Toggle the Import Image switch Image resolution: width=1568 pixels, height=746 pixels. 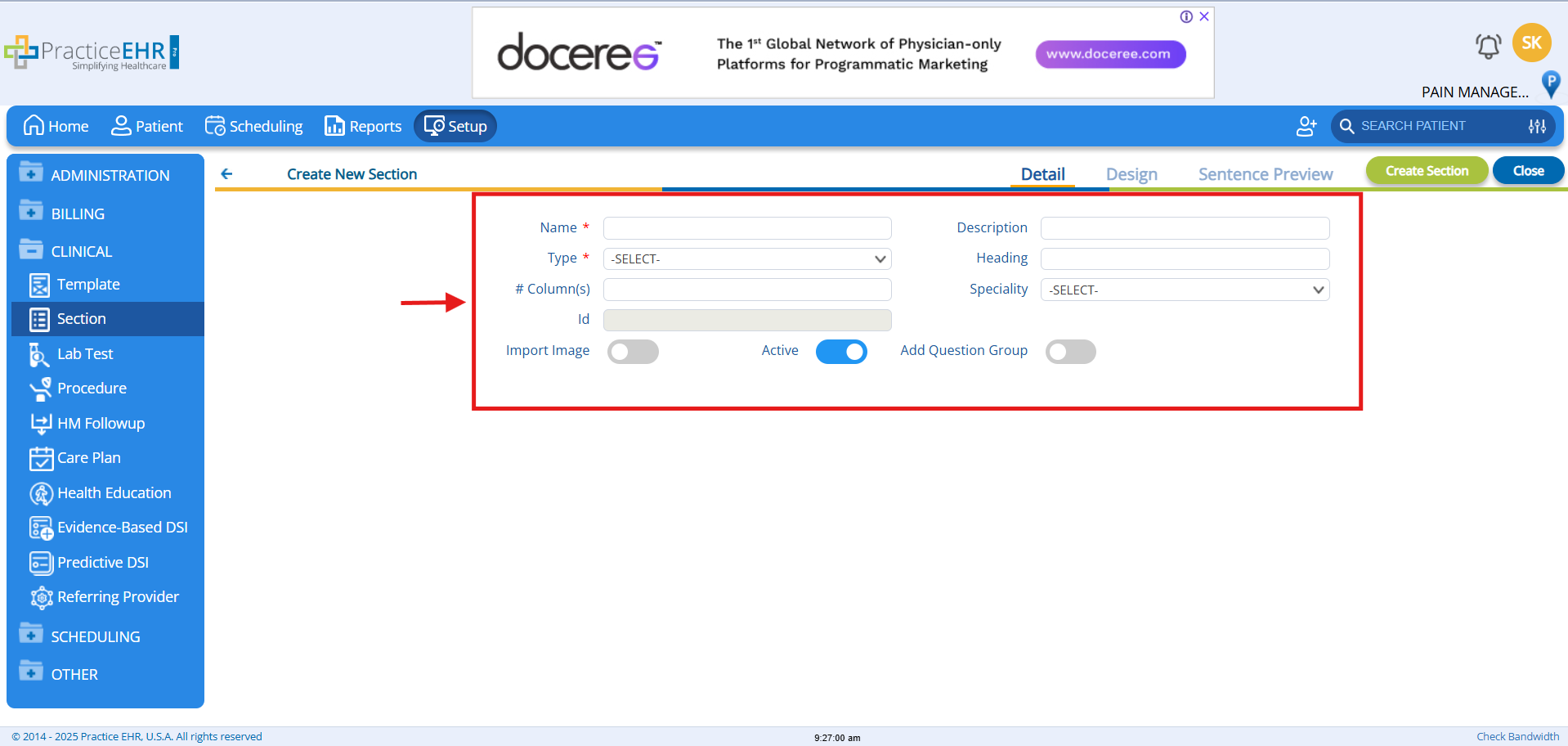pos(633,352)
